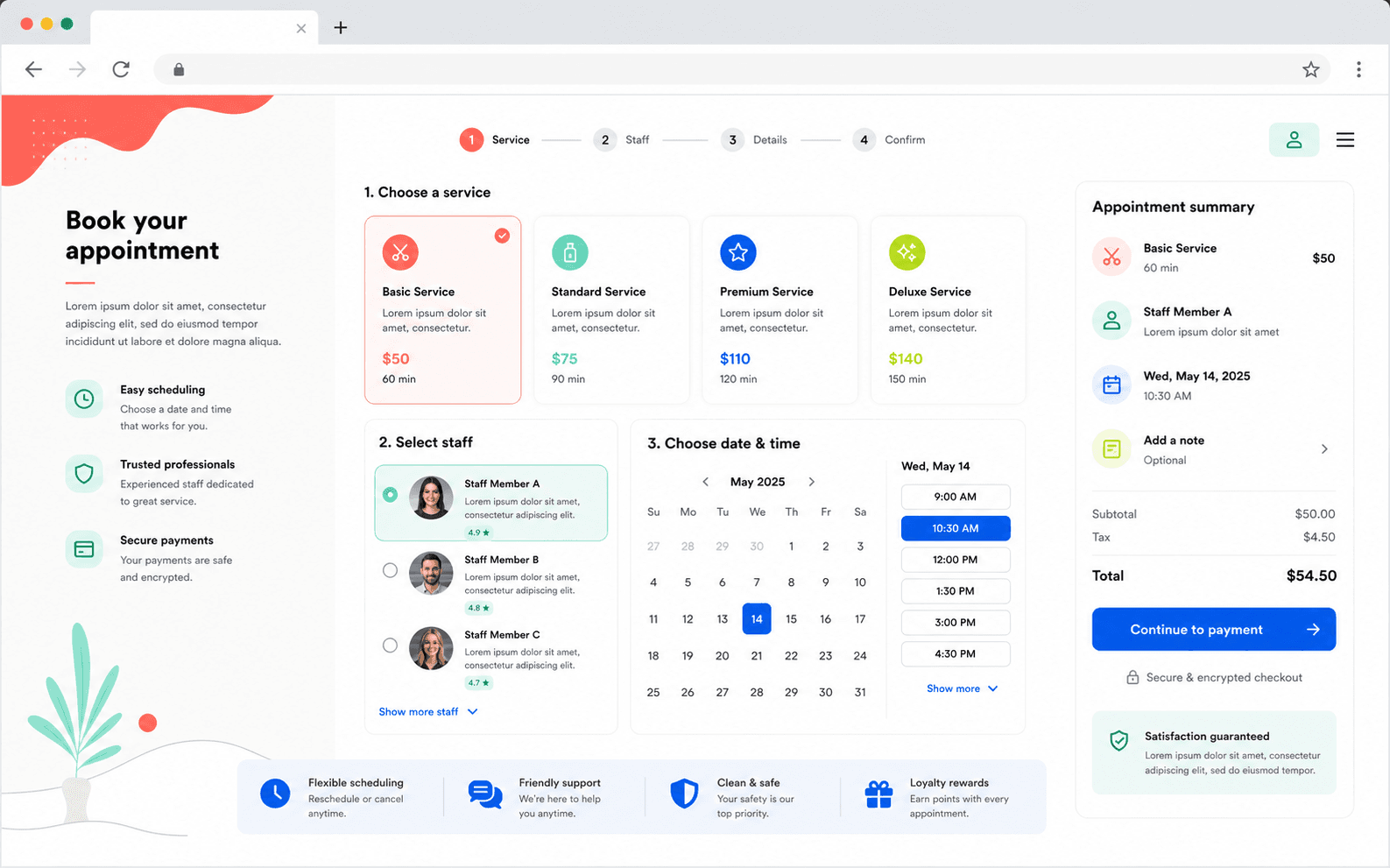This screenshot has width=1390, height=868.
Task: Toggle the checkmark on Basic Service card
Action: [x=502, y=236]
